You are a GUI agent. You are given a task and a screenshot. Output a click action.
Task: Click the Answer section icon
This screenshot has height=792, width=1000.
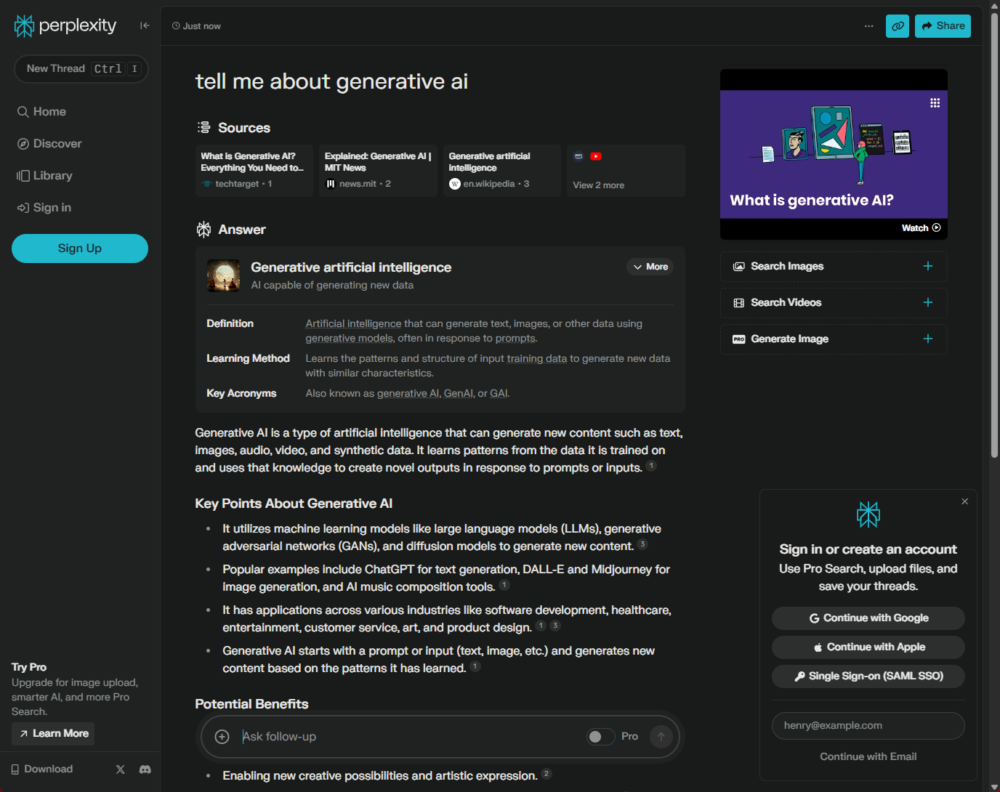click(x=203, y=230)
